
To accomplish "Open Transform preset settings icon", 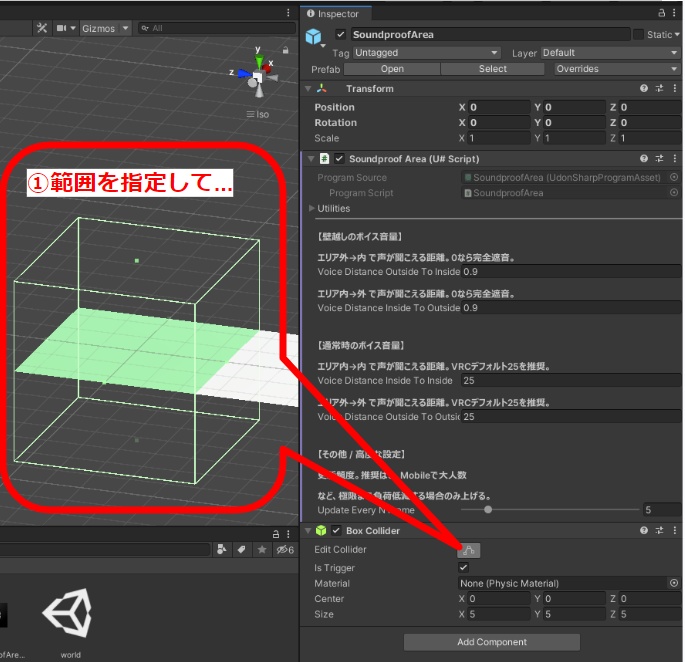I will (x=659, y=89).
